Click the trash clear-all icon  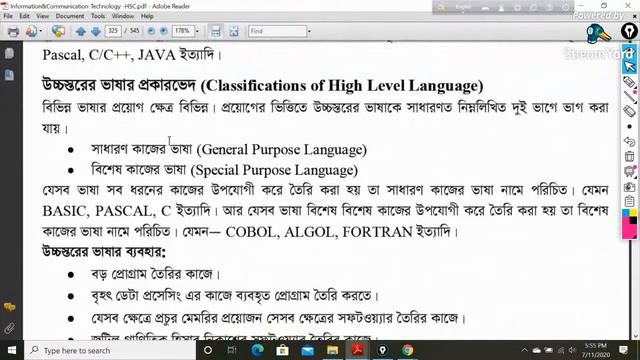tap(629, 156)
